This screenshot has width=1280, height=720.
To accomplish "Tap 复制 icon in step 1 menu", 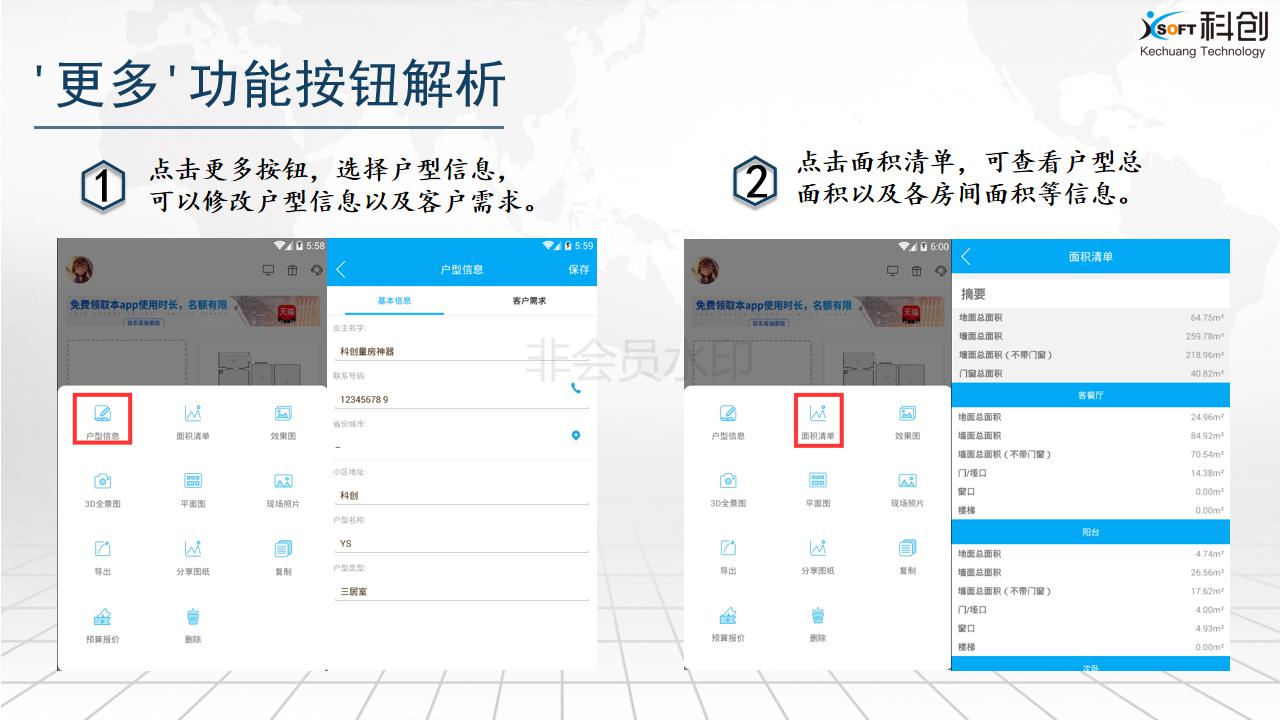I will point(283,548).
